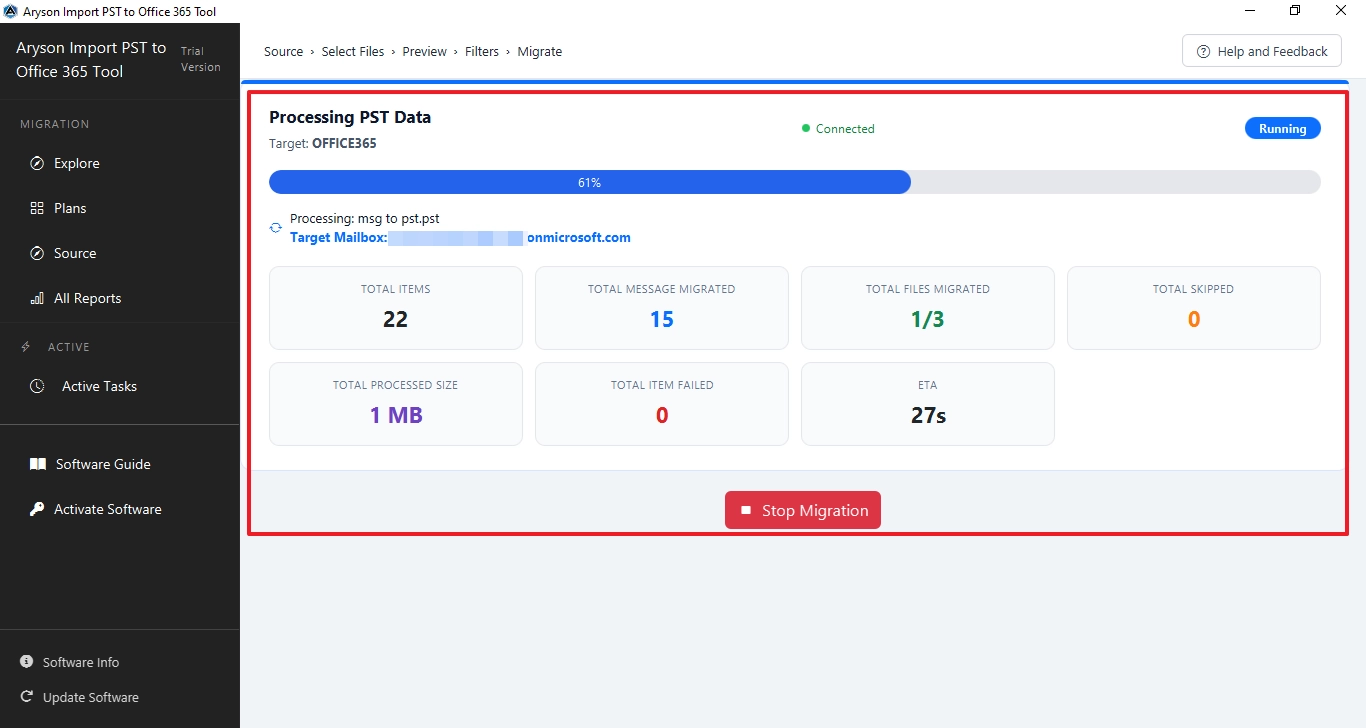Click the Activate Software key icon
This screenshot has width=1366, height=728.
click(37, 509)
